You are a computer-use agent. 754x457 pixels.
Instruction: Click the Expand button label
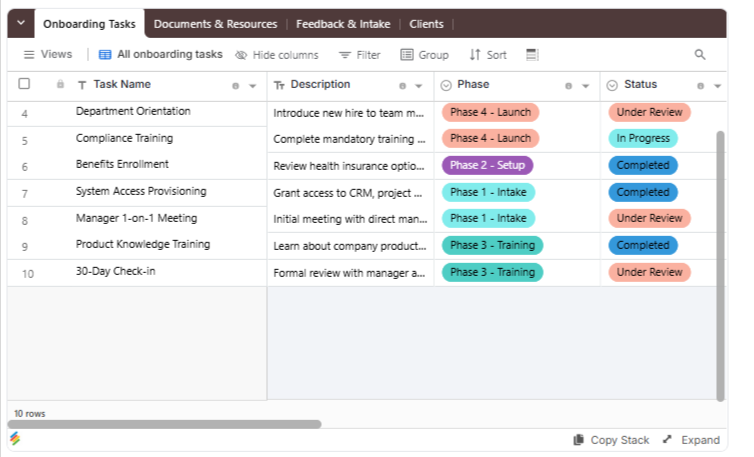point(700,440)
